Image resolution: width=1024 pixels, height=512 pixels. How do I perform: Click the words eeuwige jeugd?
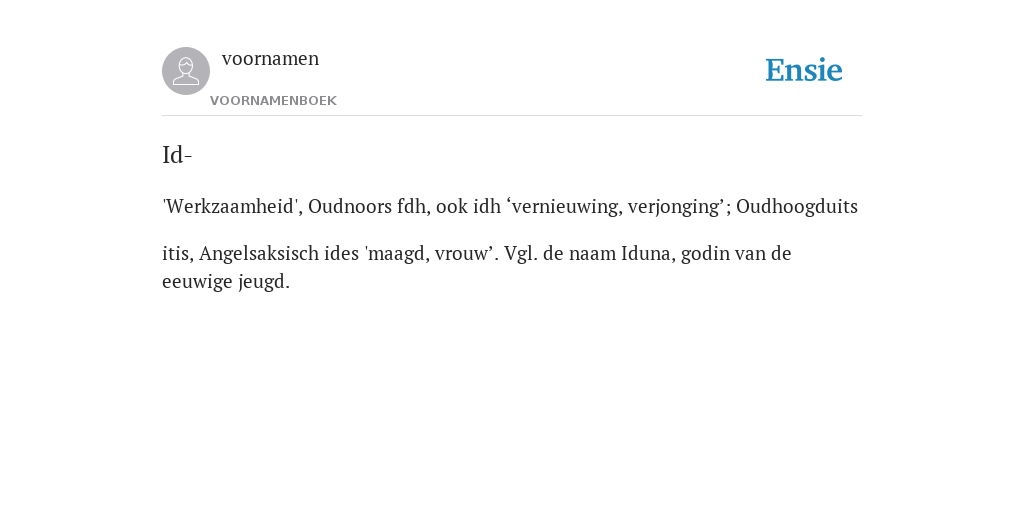[224, 282]
